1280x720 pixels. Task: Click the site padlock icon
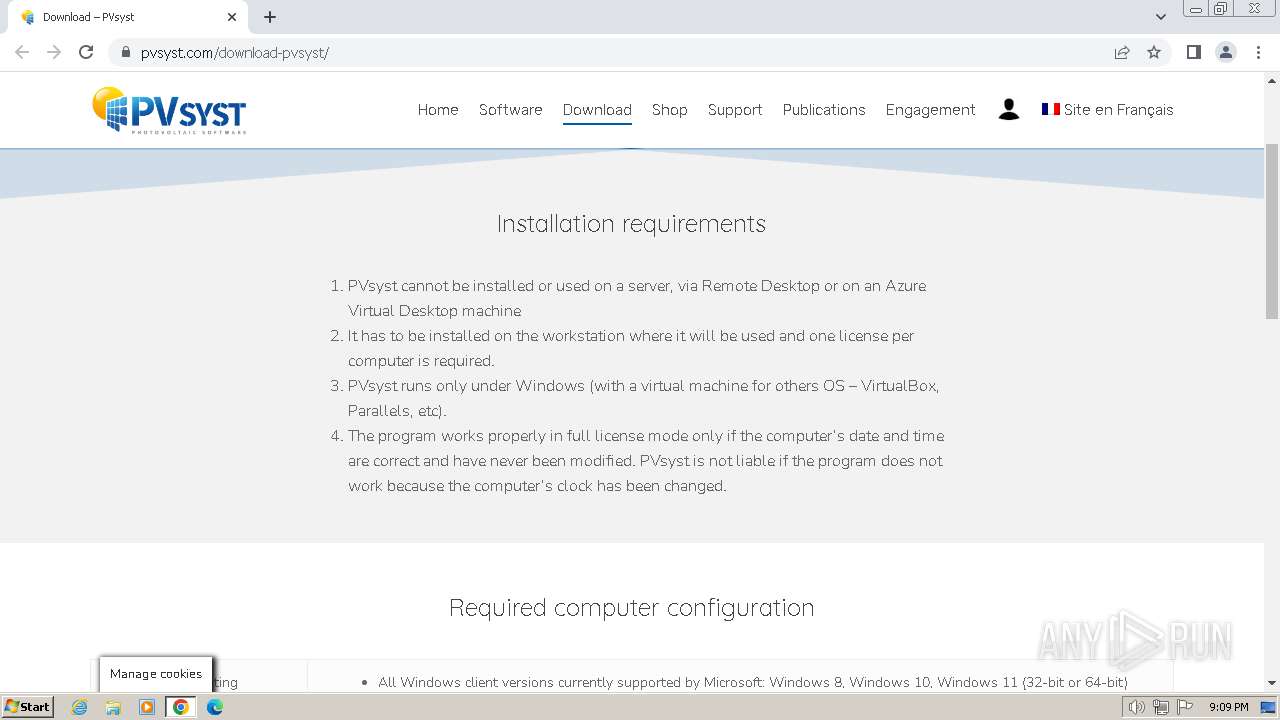pyautogui.click(x=126, y=52)
